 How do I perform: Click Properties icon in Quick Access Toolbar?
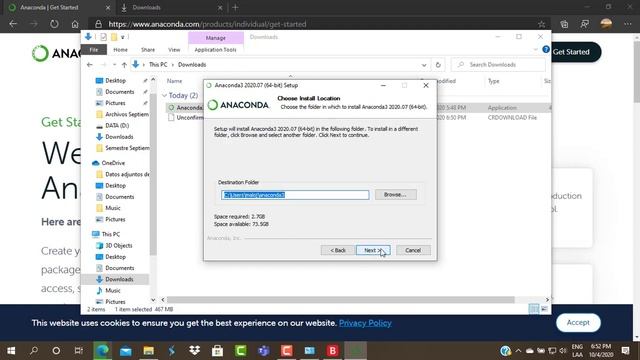pyautogui.click(x=104, y=37)
